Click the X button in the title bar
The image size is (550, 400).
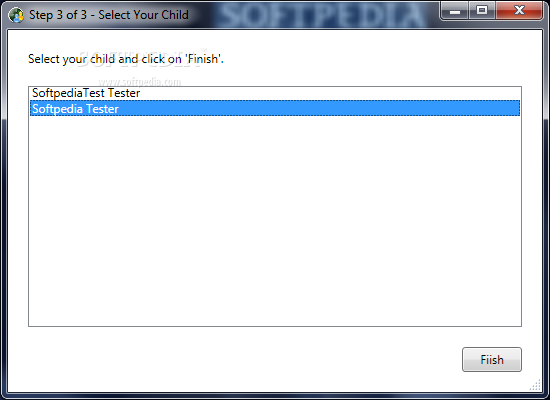519,11
